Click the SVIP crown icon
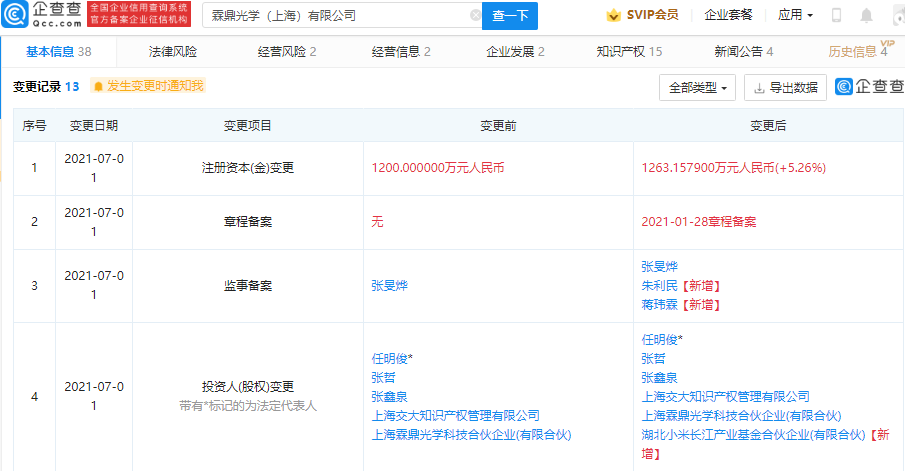This screenshot has height=471, width=905. tap(614, 16)
